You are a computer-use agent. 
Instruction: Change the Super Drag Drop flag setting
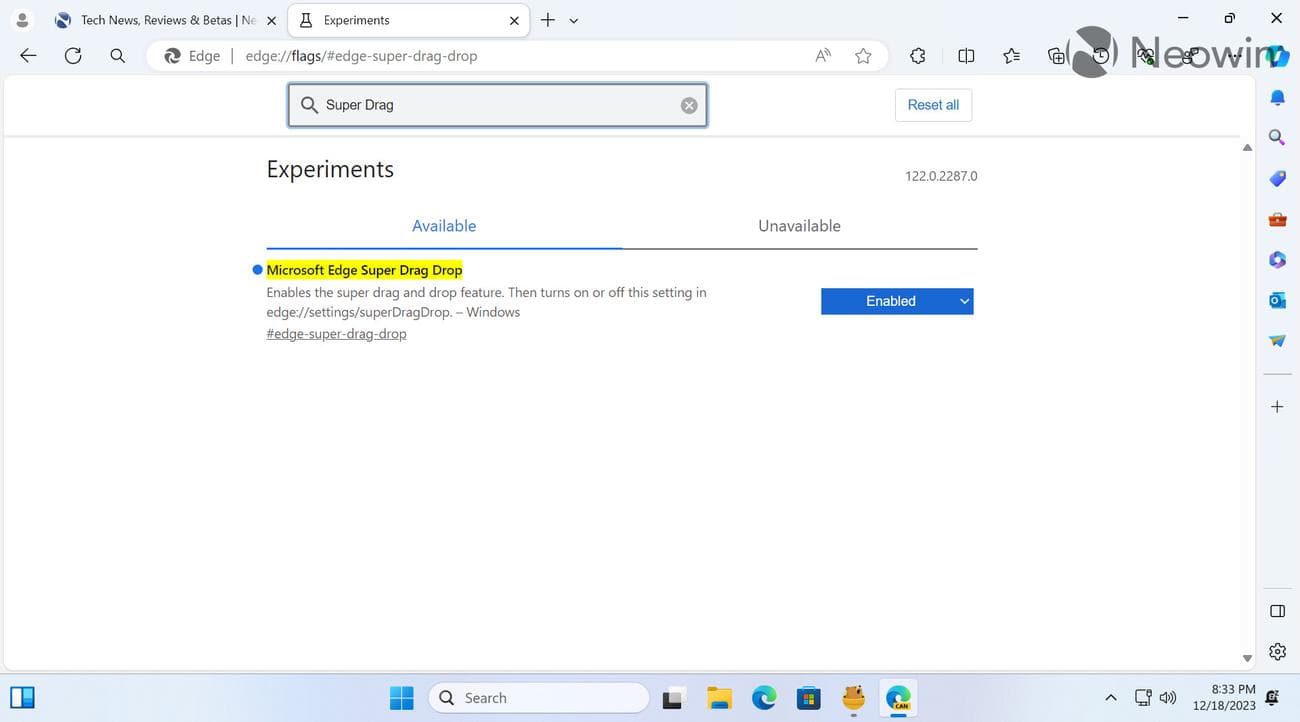click(896, 300)
